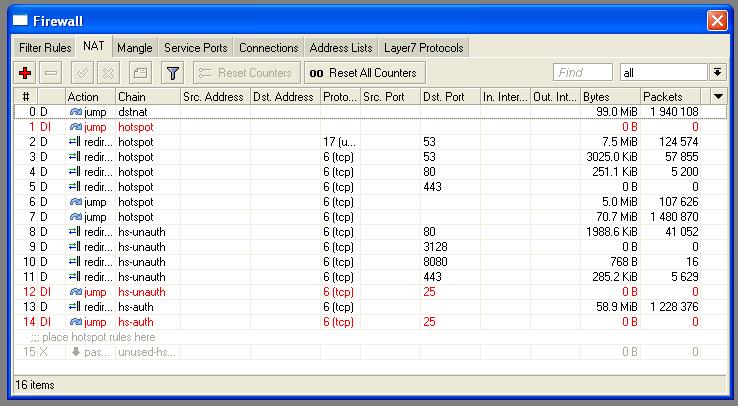The width and height of the screenshot is (738, 406).
Task: Click the Reset All Counters button
Action: (365, 73)
